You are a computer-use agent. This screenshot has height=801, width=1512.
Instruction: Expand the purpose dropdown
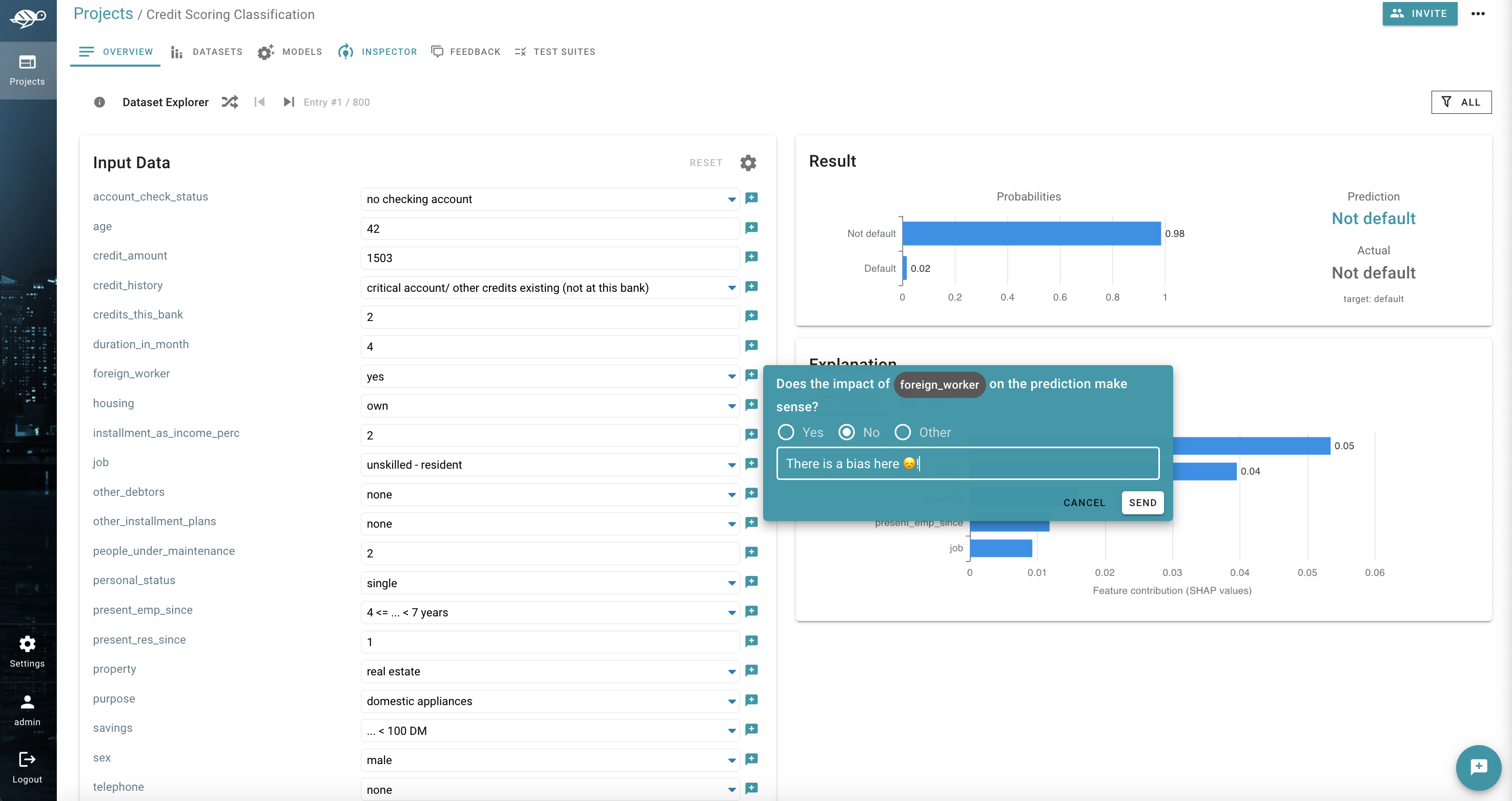(731, 701)
